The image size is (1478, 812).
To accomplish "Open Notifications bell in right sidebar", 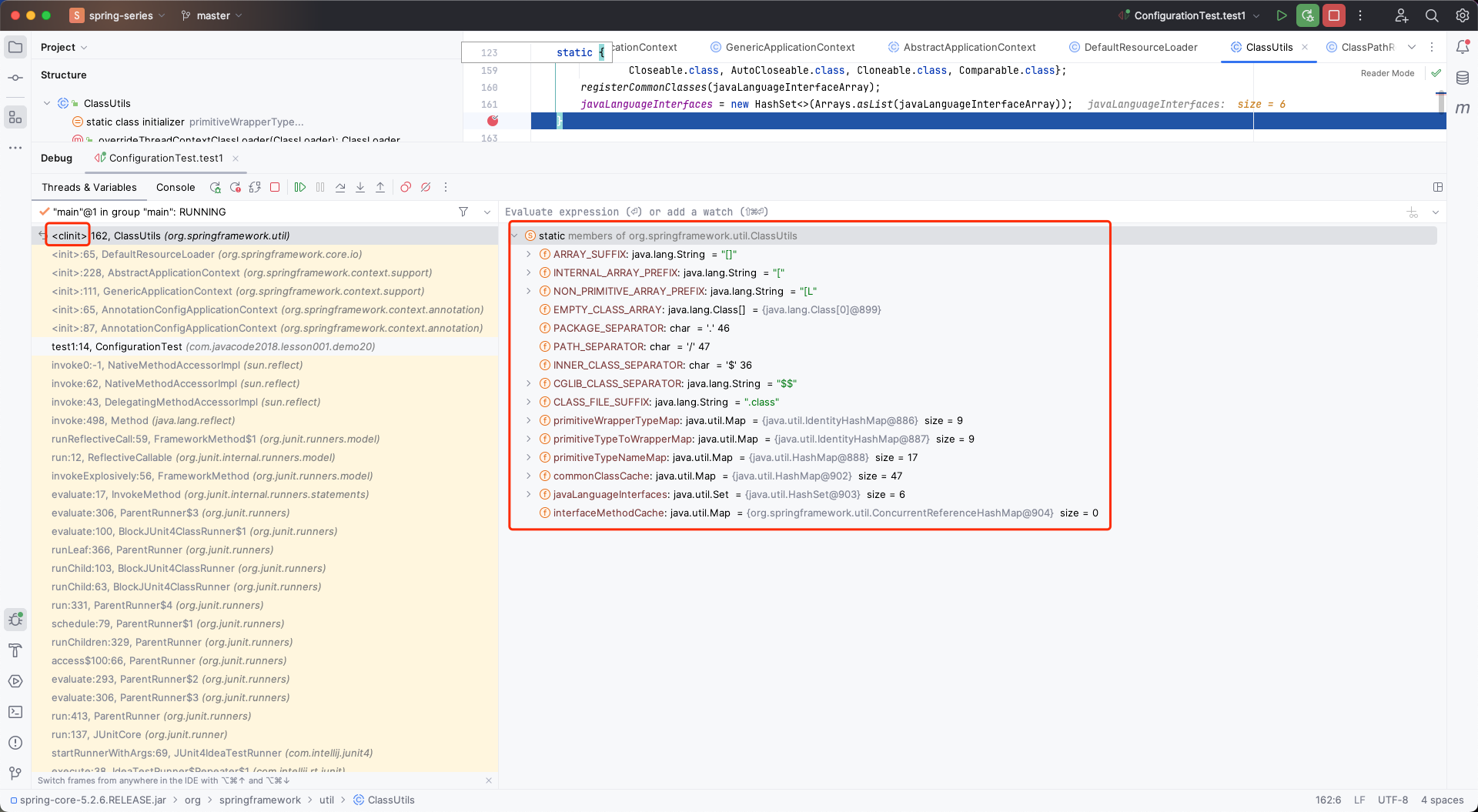I will point(1463,47).
